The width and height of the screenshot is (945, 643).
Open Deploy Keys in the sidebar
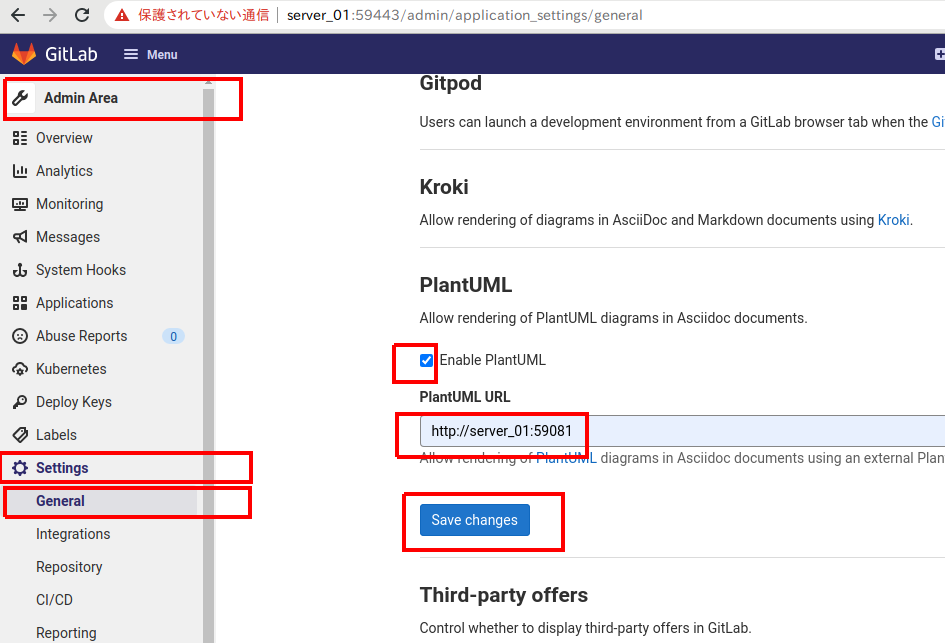74,402
